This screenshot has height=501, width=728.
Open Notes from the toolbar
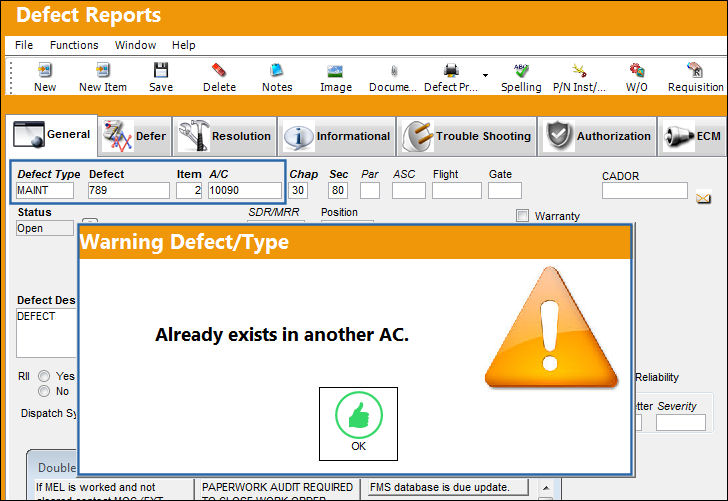(277, 71)
